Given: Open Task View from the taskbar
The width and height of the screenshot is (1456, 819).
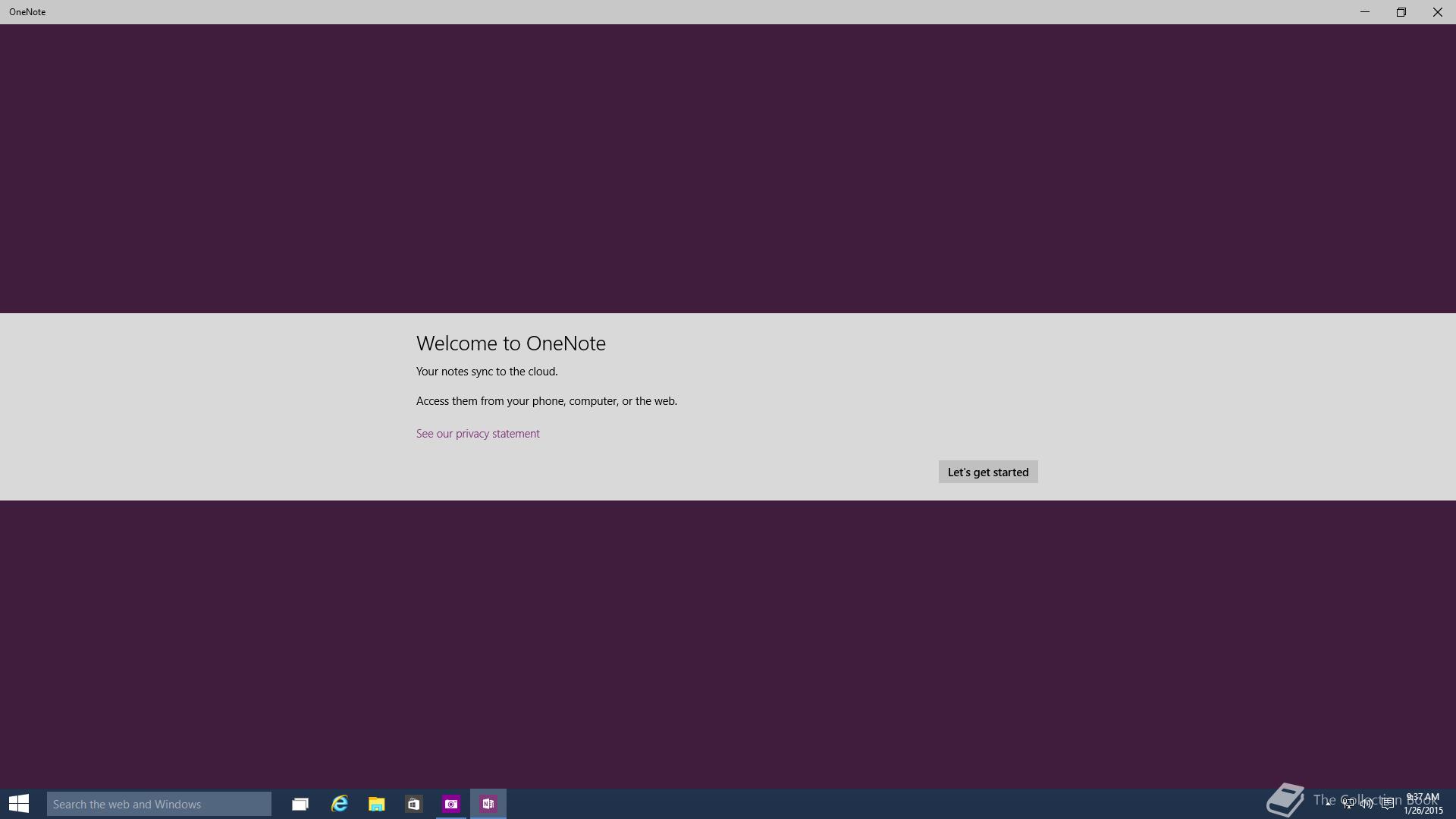Looking at the screenshot, I should [x=300, y=804].
